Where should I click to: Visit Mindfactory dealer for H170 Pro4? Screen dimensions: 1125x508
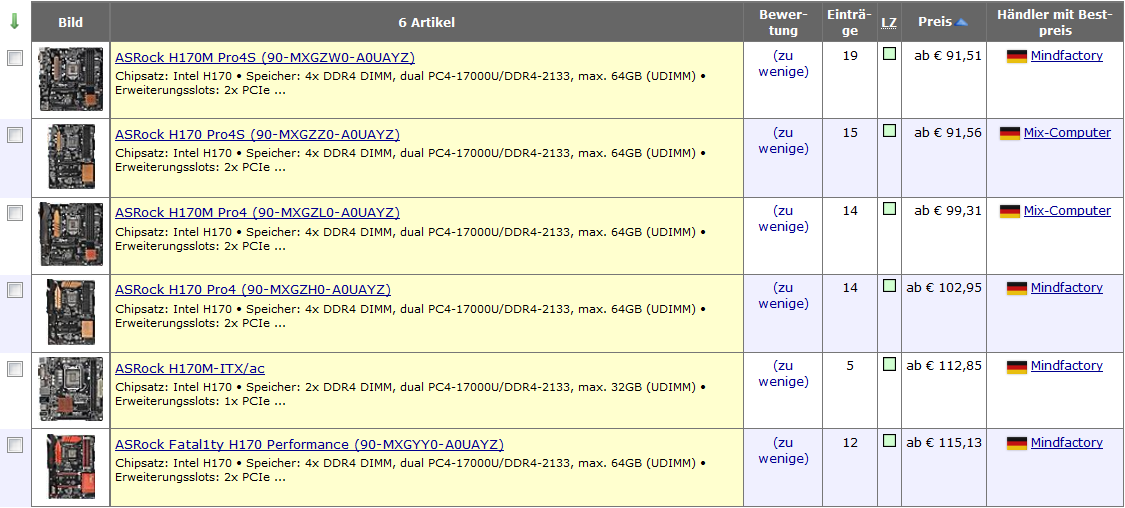click(1066, 288)
